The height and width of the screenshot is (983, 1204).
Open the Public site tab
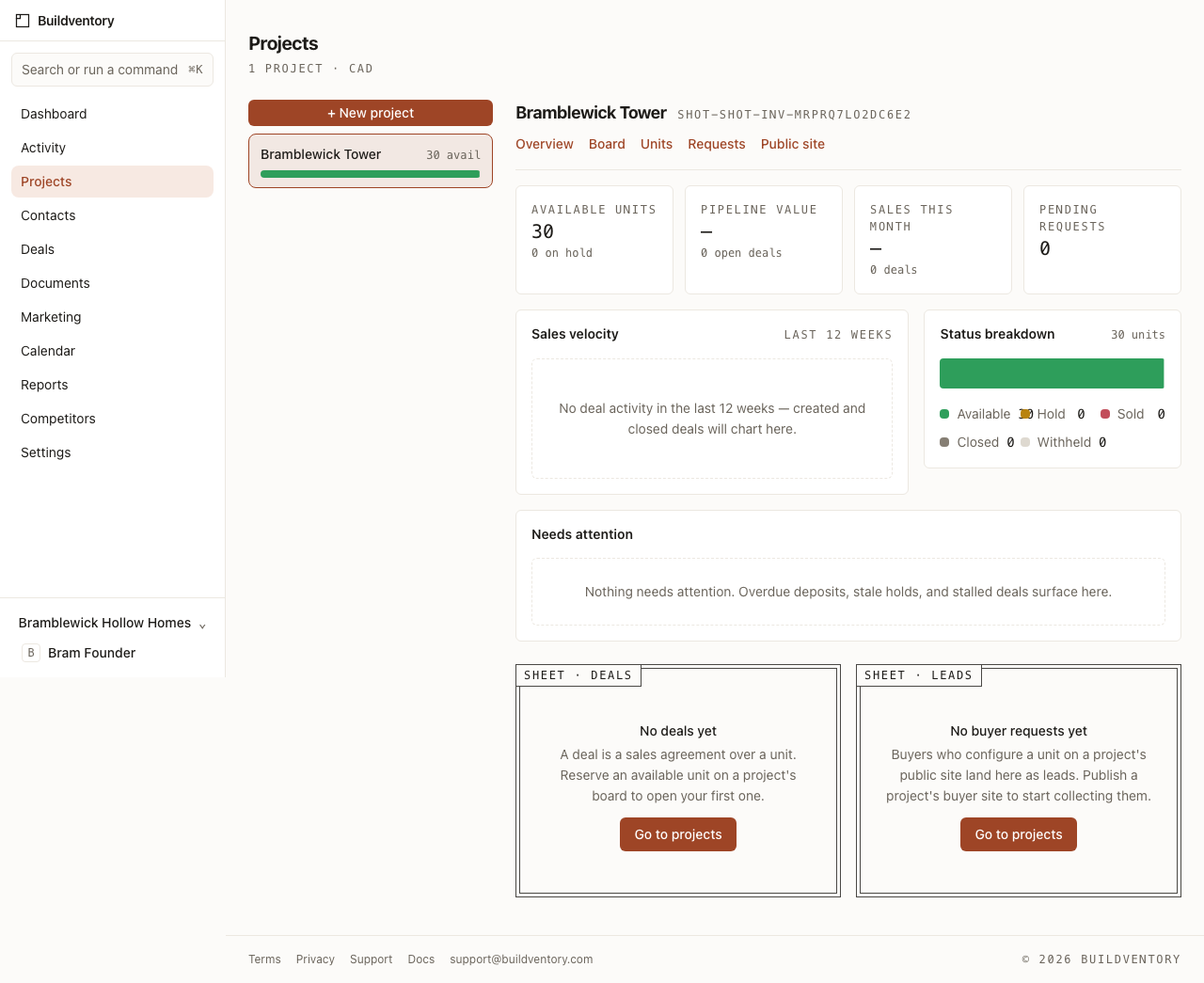pos(793,144)
